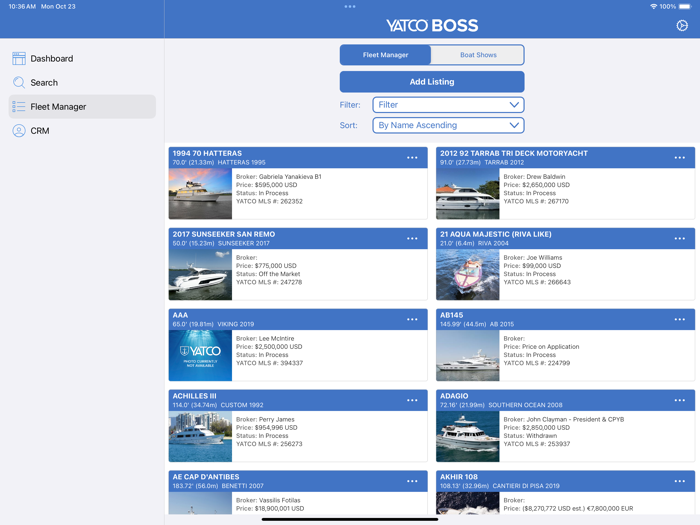This screenshot has height=525, width=700.
Task: Click the 1994 70 HATTERAS listing title
Action: pos(207,153)
